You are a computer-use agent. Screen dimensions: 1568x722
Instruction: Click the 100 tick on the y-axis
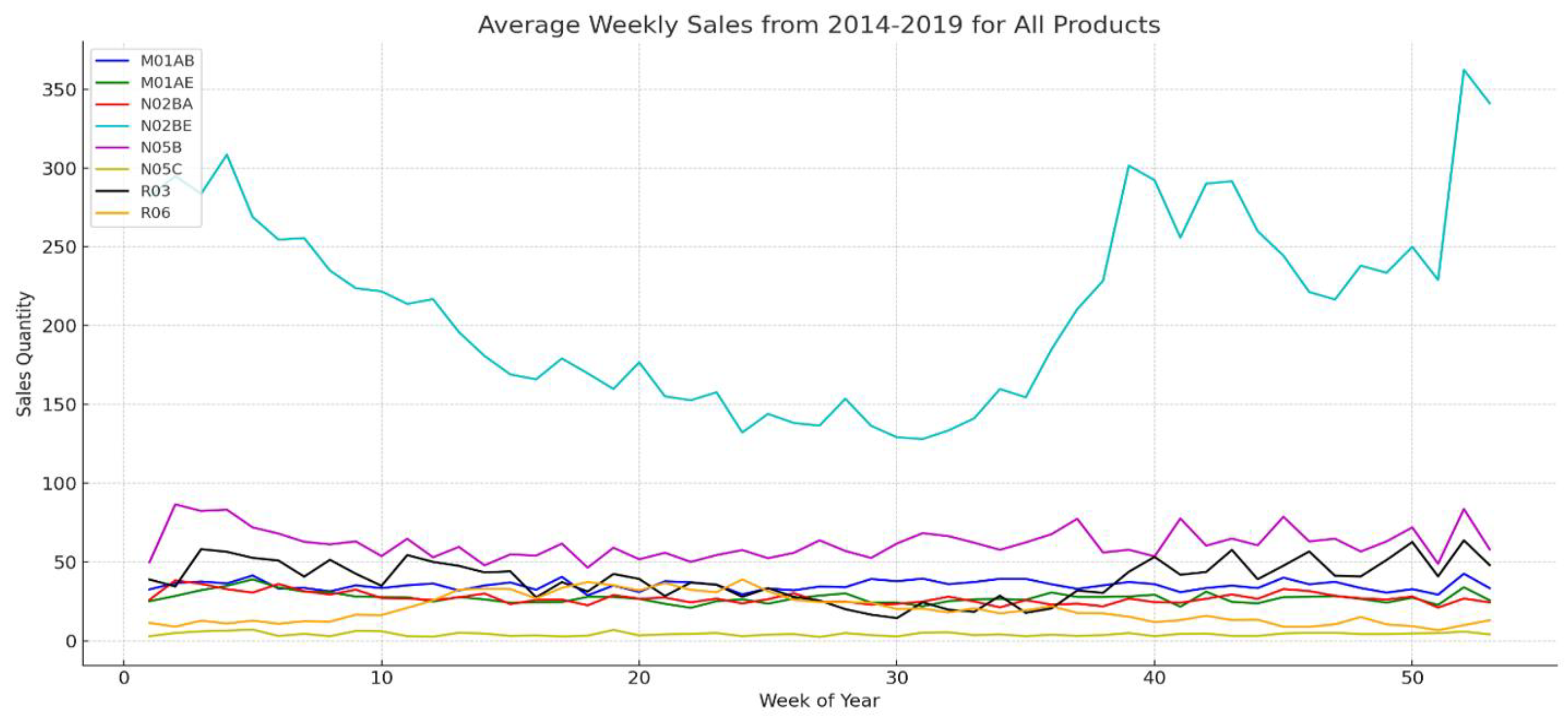tap(59, 484)
